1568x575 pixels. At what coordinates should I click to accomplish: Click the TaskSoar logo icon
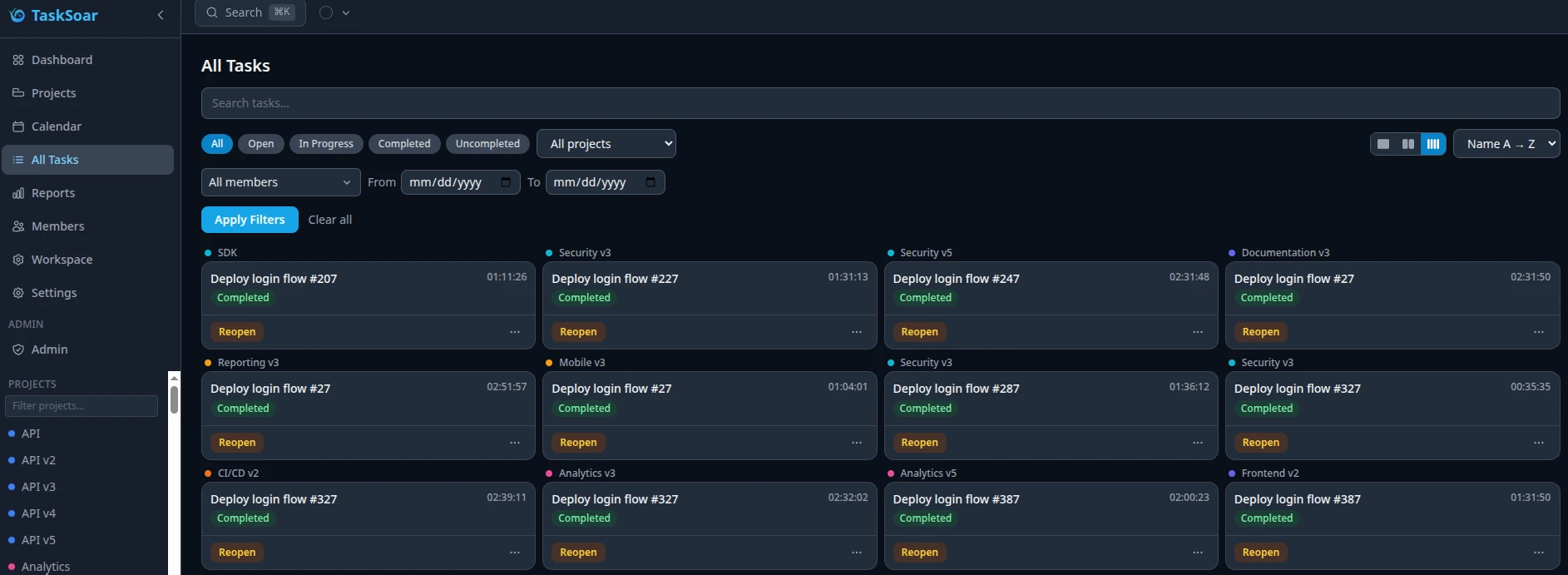pos(17,15)
